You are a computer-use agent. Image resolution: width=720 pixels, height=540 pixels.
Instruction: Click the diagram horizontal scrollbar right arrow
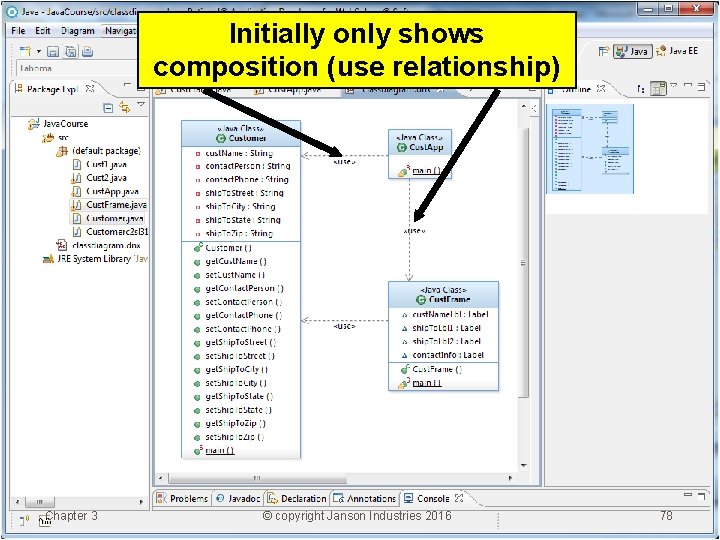(x=511, y=478)
